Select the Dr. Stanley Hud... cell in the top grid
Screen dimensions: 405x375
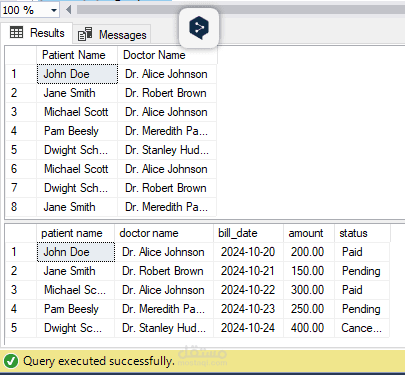[167, 150]
